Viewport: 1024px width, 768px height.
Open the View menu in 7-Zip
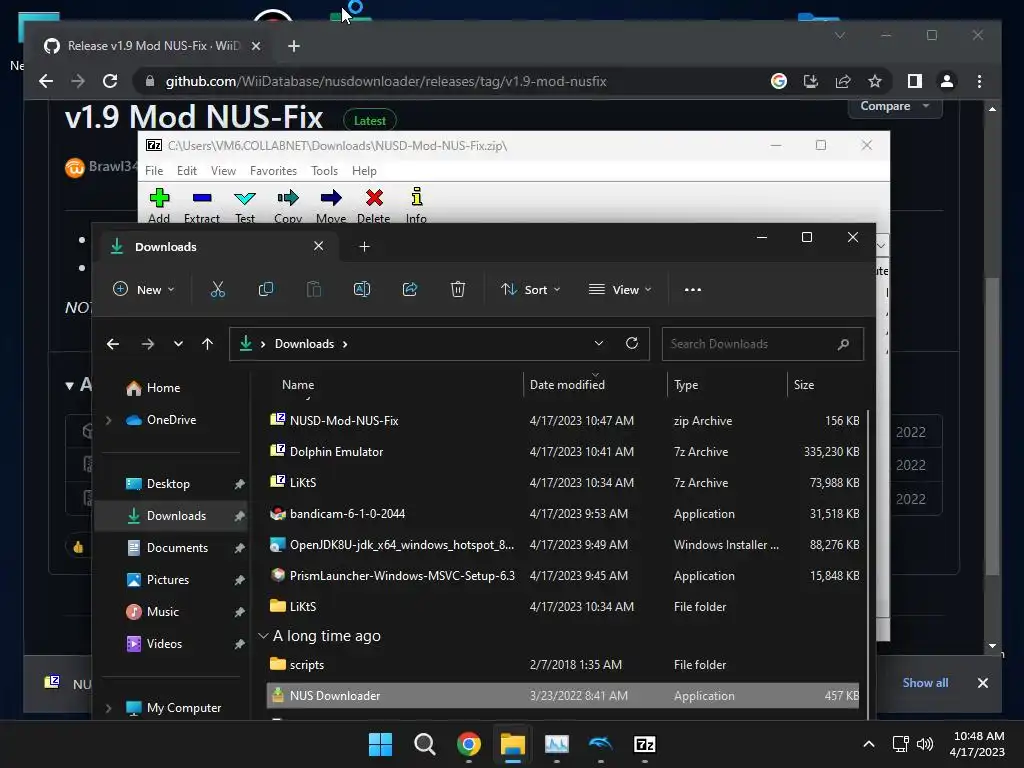click(223, 171)
